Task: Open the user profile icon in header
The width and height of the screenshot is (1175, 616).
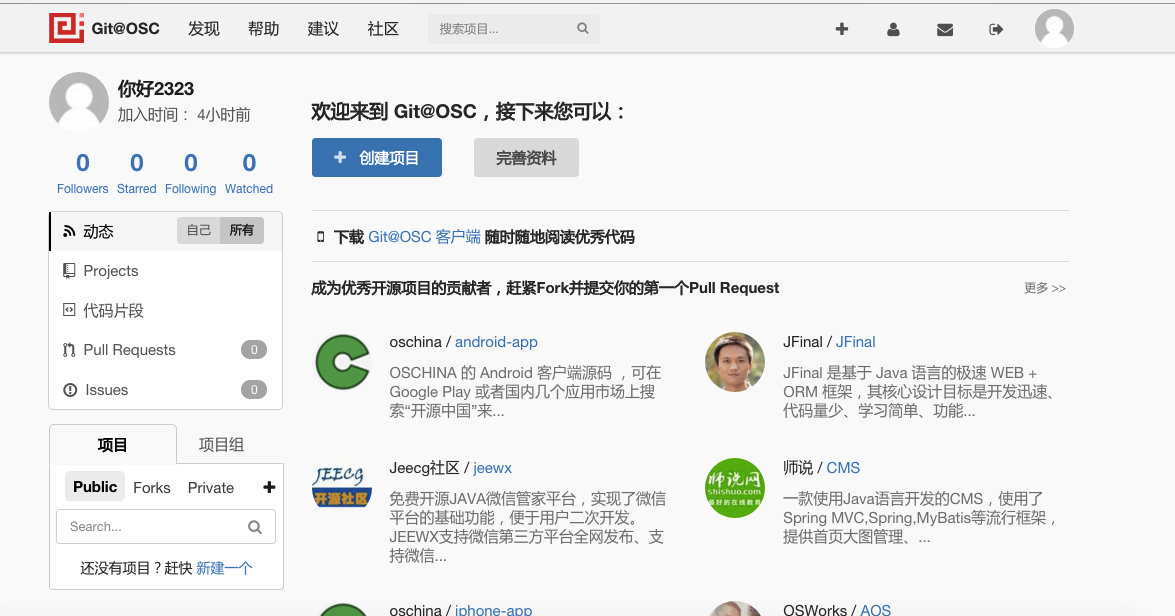Action: (892, 29)
